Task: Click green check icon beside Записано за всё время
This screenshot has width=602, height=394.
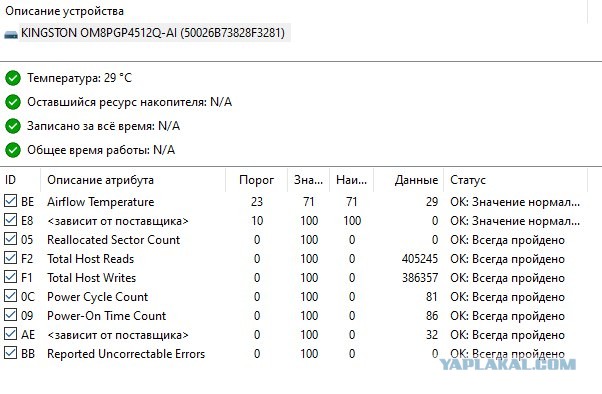Action: click(13, 126)
